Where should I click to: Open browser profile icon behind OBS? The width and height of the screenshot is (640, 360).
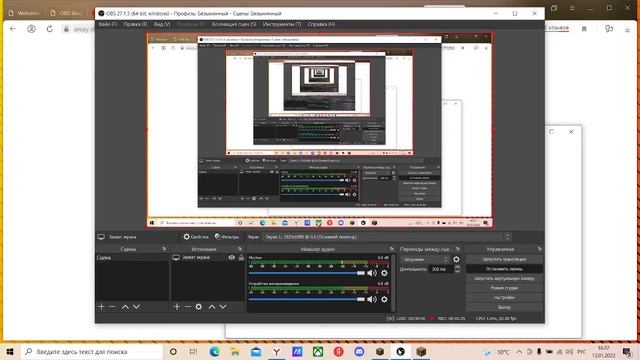(31, 29)
